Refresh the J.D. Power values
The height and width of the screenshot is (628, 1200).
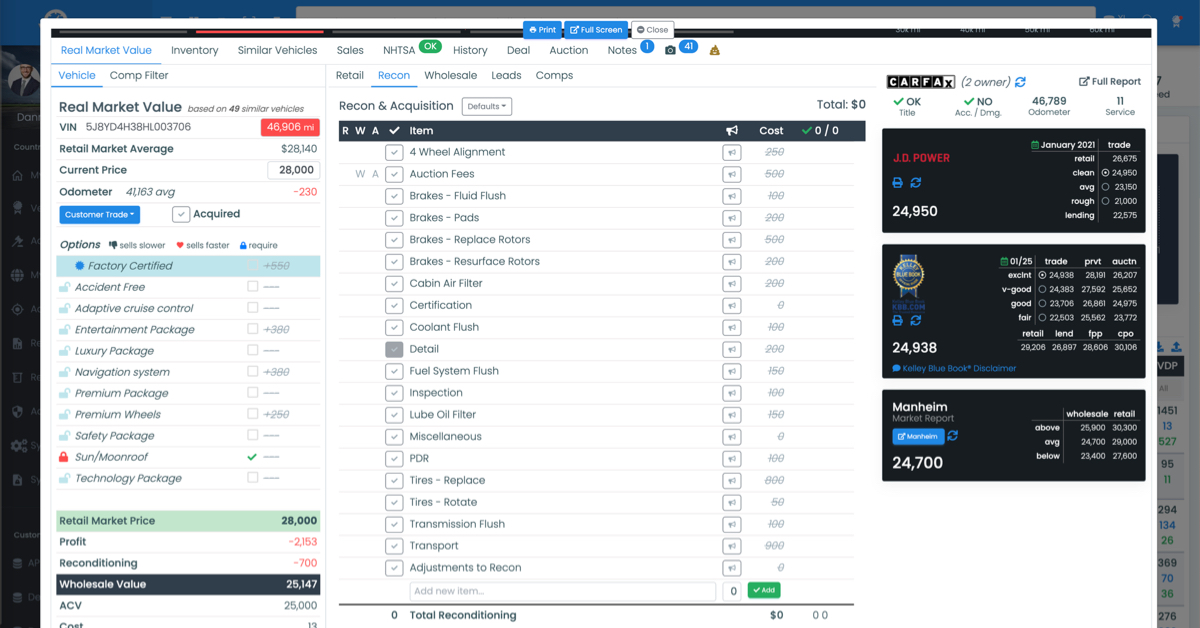[915, 183]
